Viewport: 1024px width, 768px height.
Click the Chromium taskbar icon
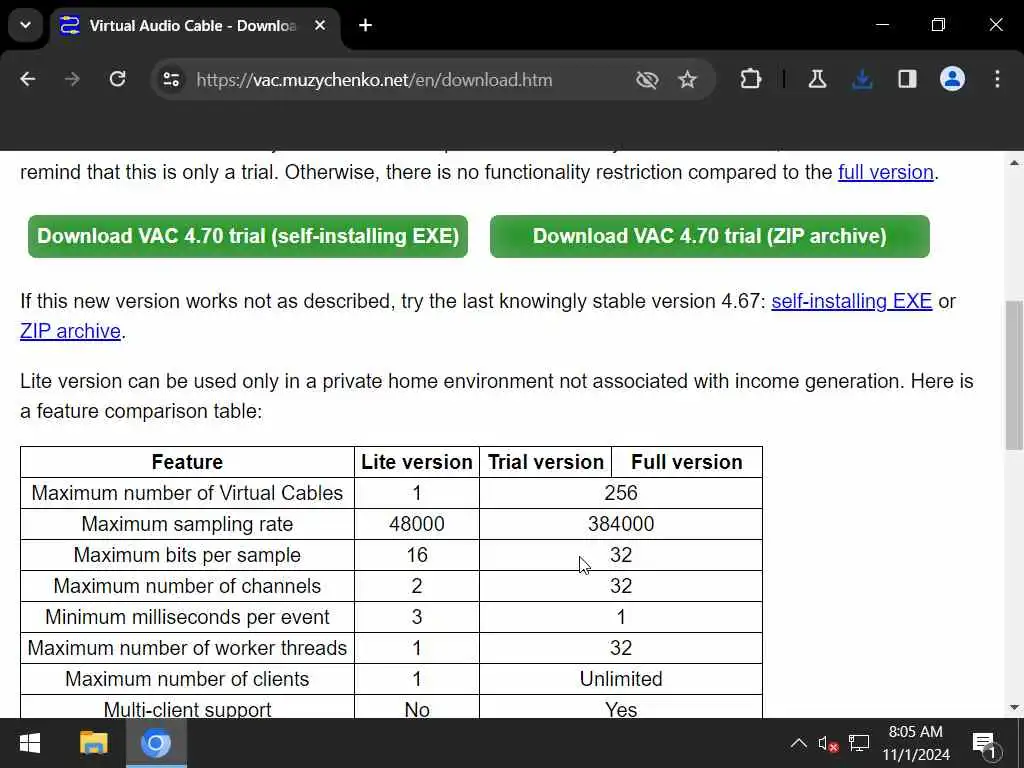click(156, 743)
